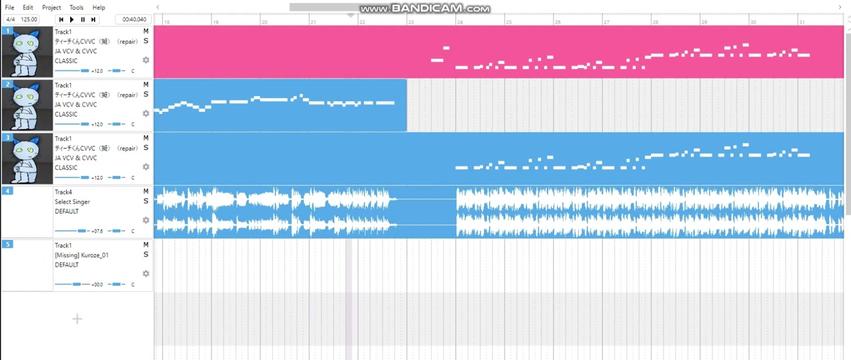This screenshot has height=360, width=851.
Task: Click the playhead marker on timeline ruler
Action: pyautogui.click(x=351, y=16)
